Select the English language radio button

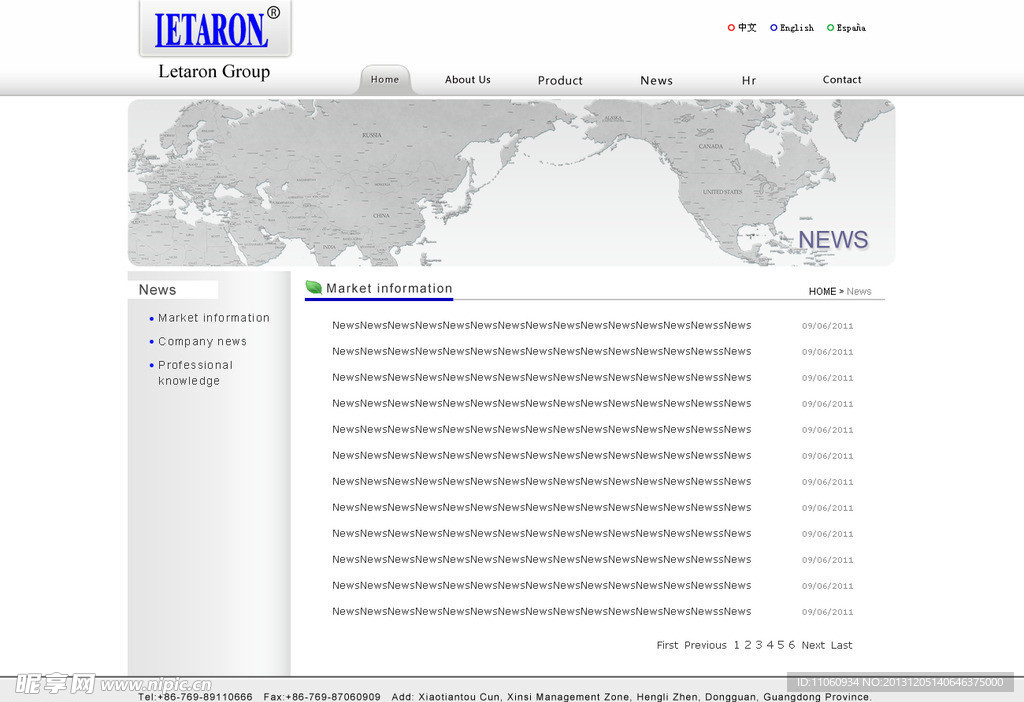coord(774,28)
